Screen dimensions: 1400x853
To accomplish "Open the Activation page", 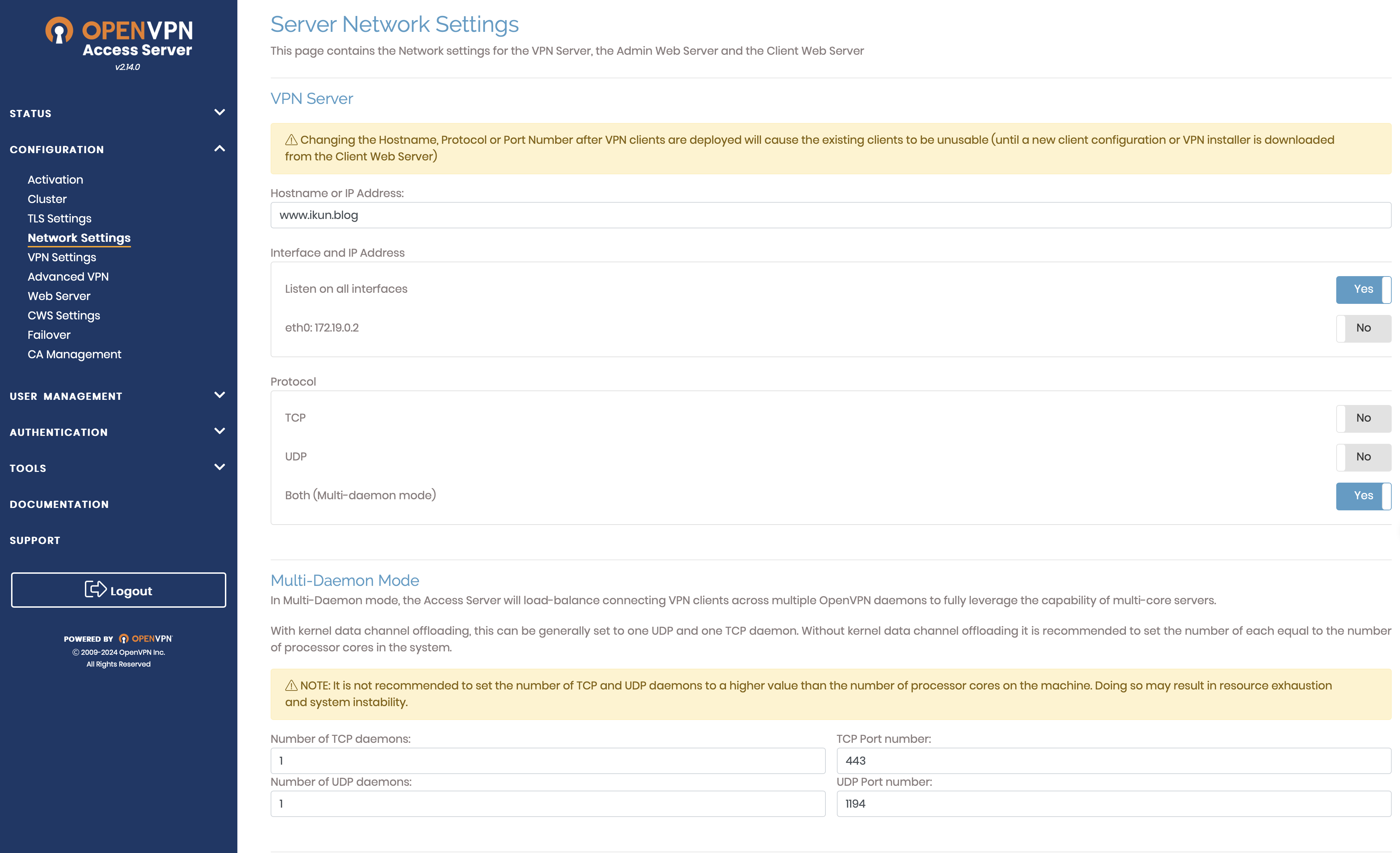I will 55,179.
